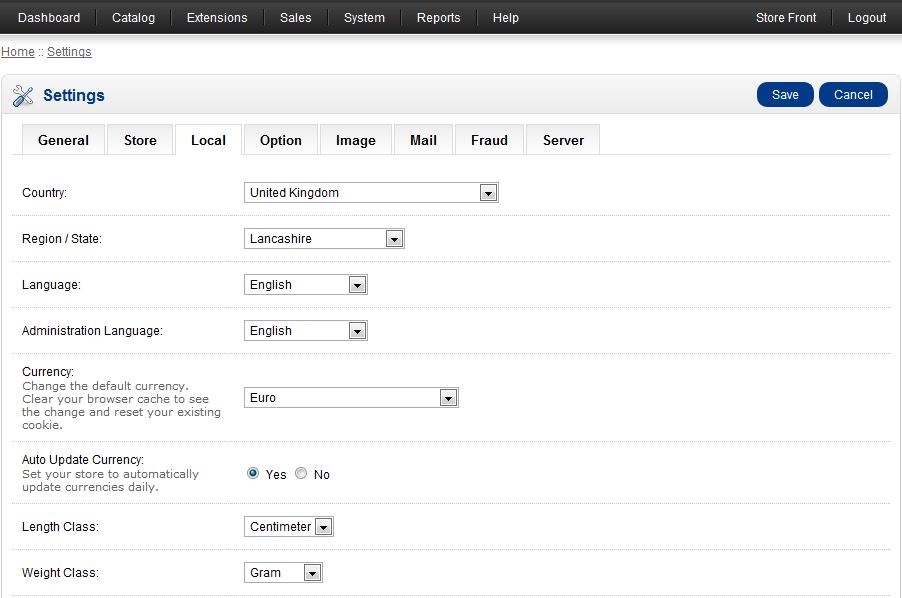902x598 pixels.
Task: Click the Weight Class label
Action: pyautogui.click(x=60, y=573)
